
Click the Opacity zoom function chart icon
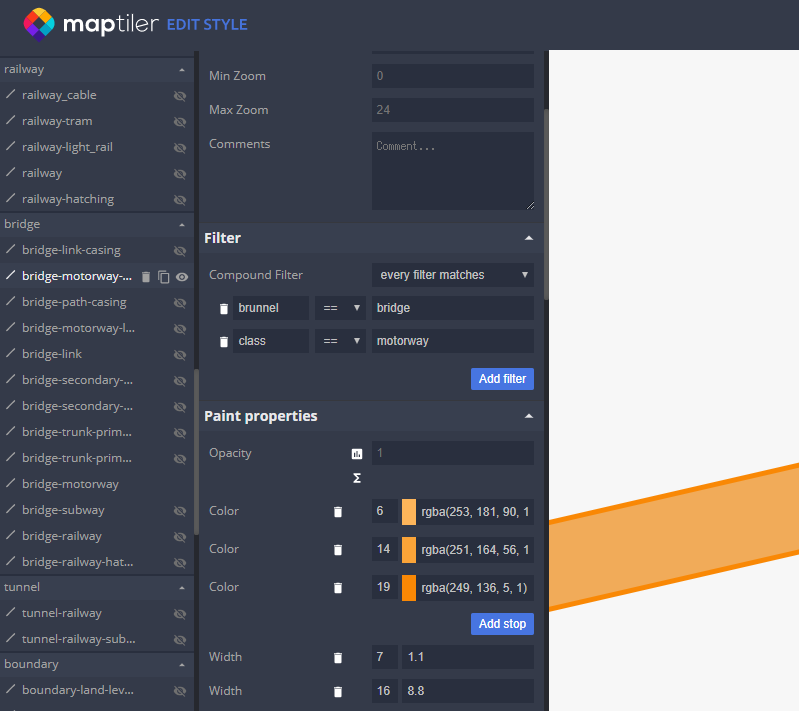pyautogui.click(x=357, y=454)
